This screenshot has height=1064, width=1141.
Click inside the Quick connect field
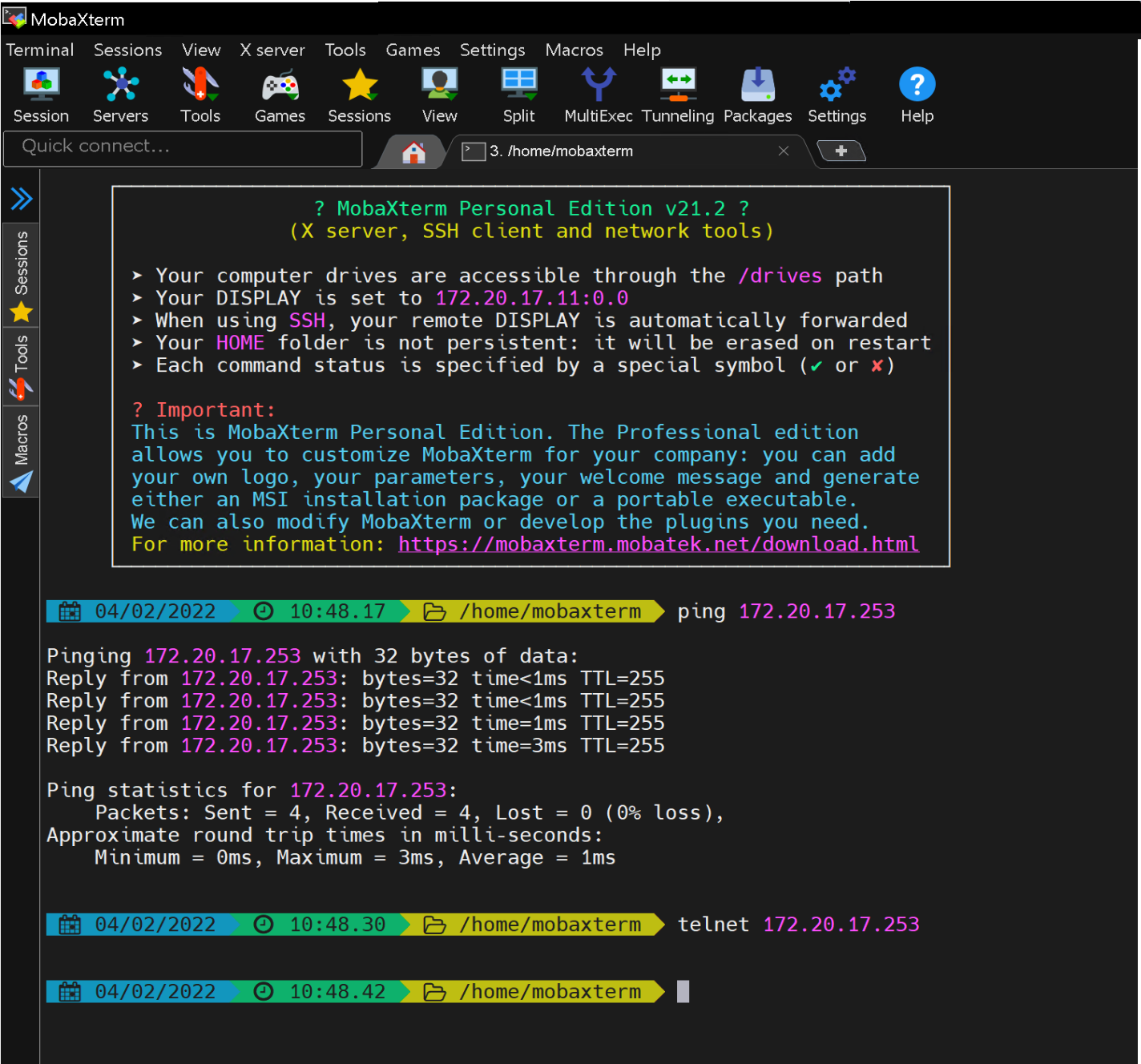183,147
